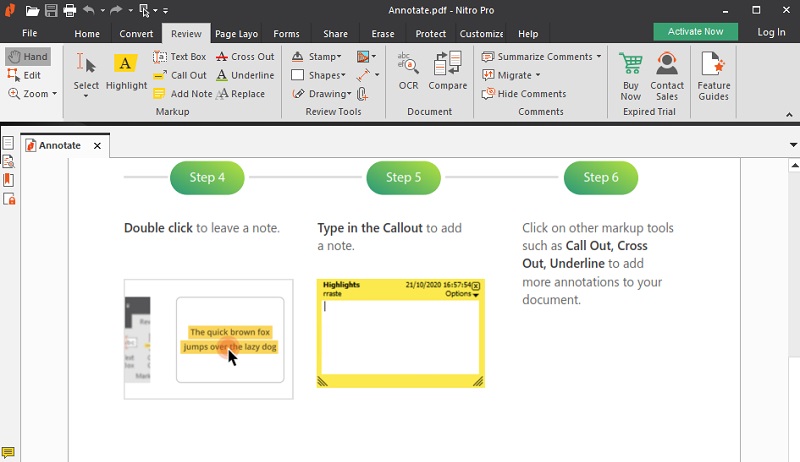The height and width of the screenshot is (462, 800).
Task: Click the measurement tool icon
Action: click(363, 75)
